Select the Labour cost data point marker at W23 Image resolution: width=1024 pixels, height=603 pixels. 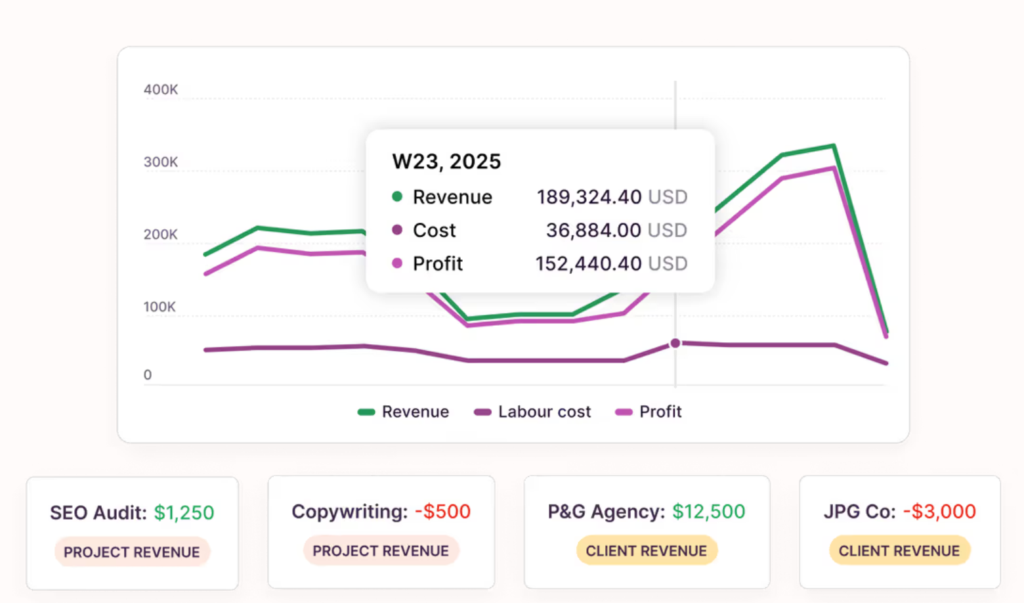pyautogui.click(x=675, y=343)
